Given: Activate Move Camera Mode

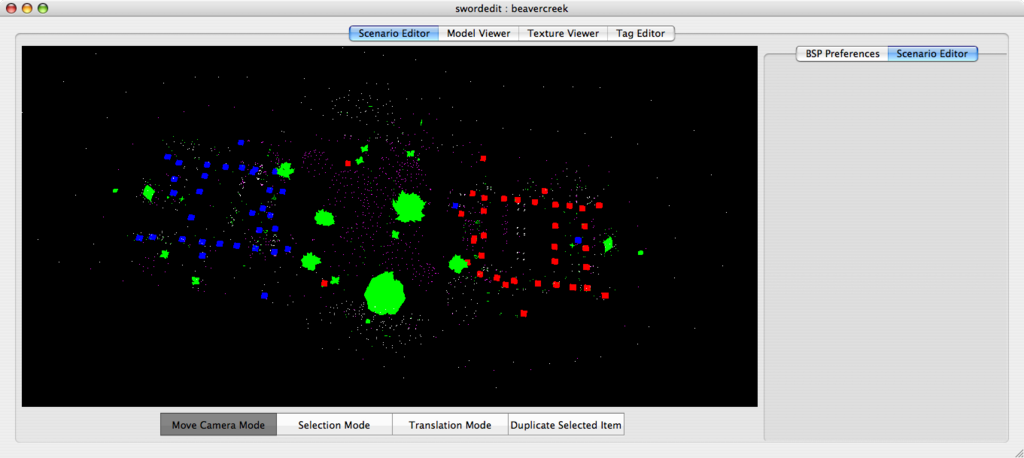Looking at the screenshot, I should (x=218, y=425).
